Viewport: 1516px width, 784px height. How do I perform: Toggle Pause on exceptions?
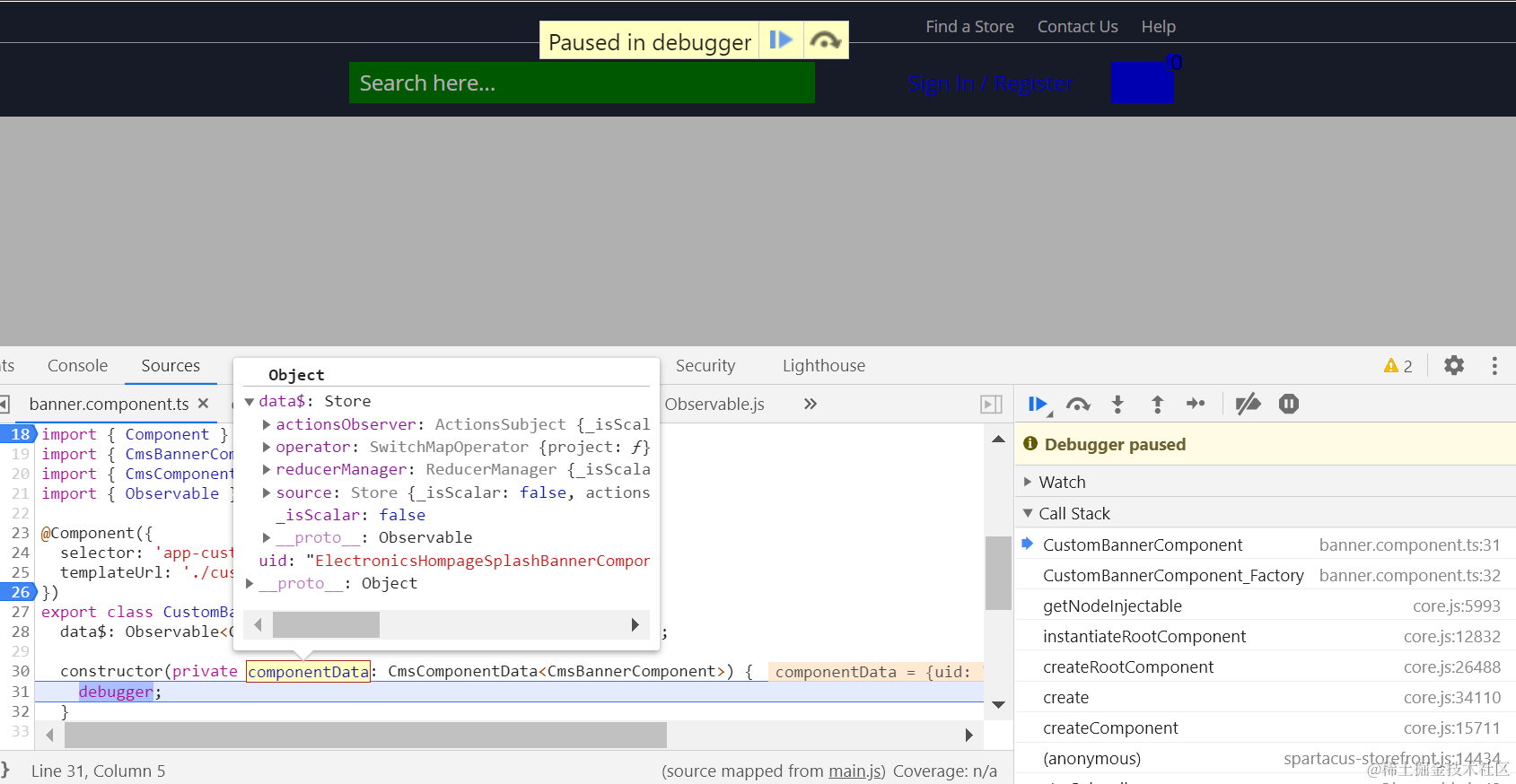click(x=1289, y=405)
